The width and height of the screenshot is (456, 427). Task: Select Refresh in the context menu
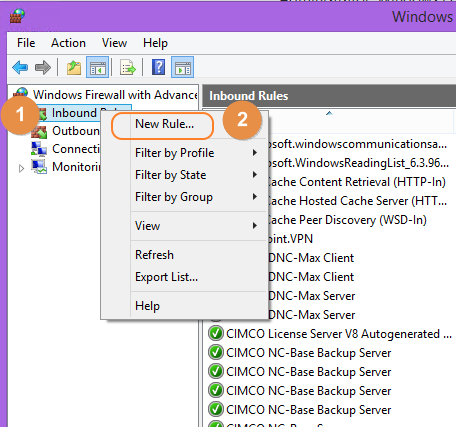pos(154,255)
